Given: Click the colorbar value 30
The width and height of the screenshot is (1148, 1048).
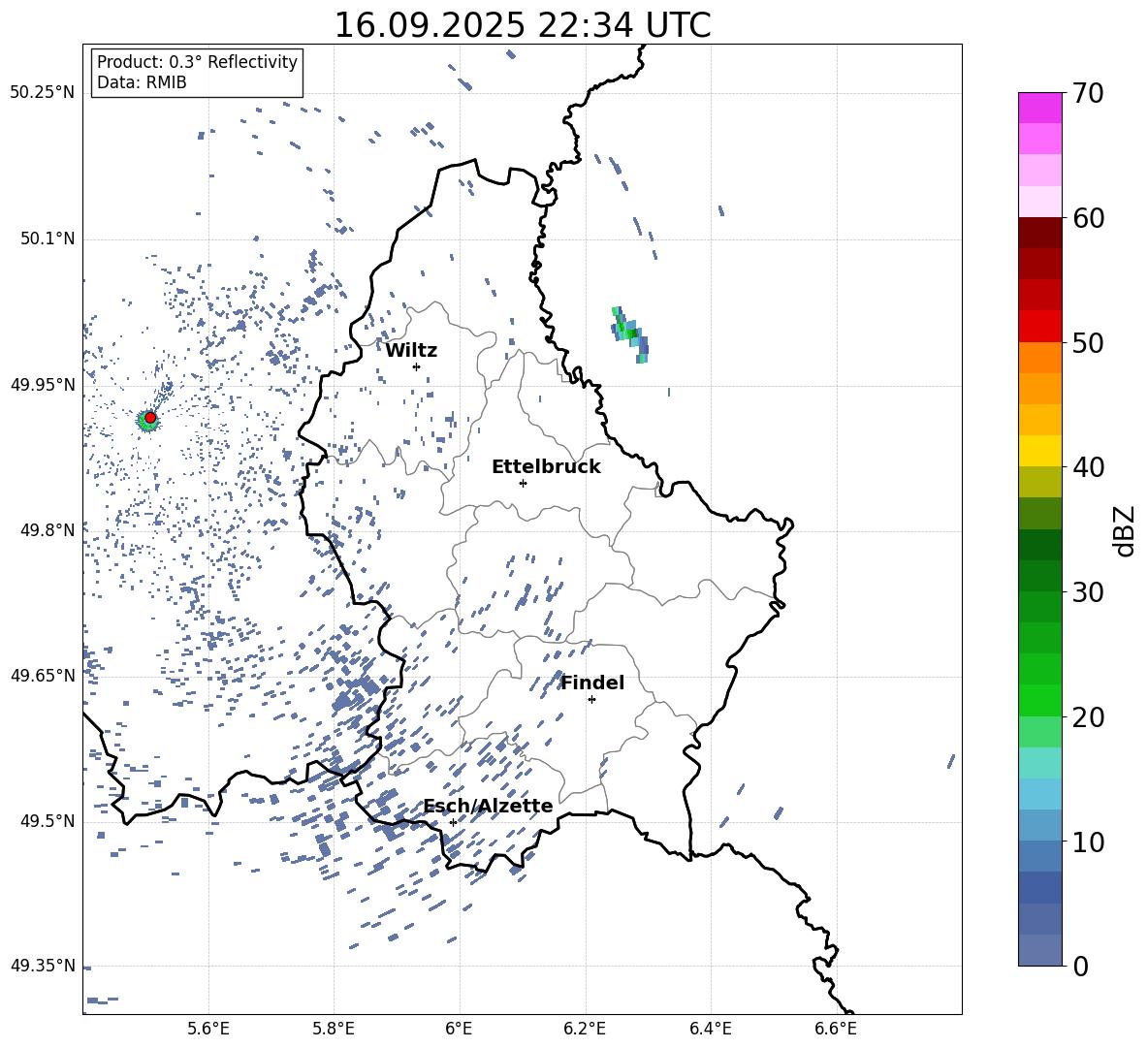Looking at the screenshot, I should [x=1088, y=592].
